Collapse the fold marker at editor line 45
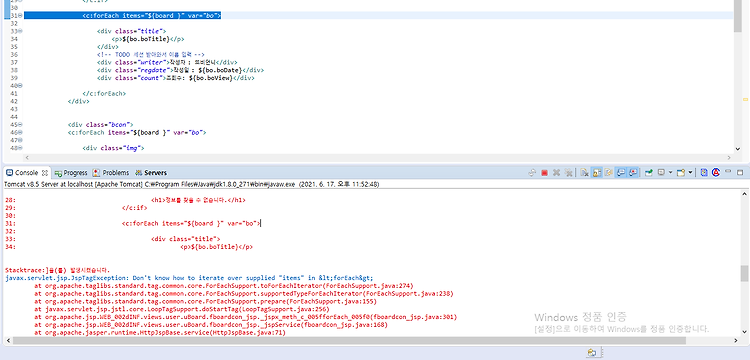The height and width of the screenshot is (360, 750). click(20, 124)
